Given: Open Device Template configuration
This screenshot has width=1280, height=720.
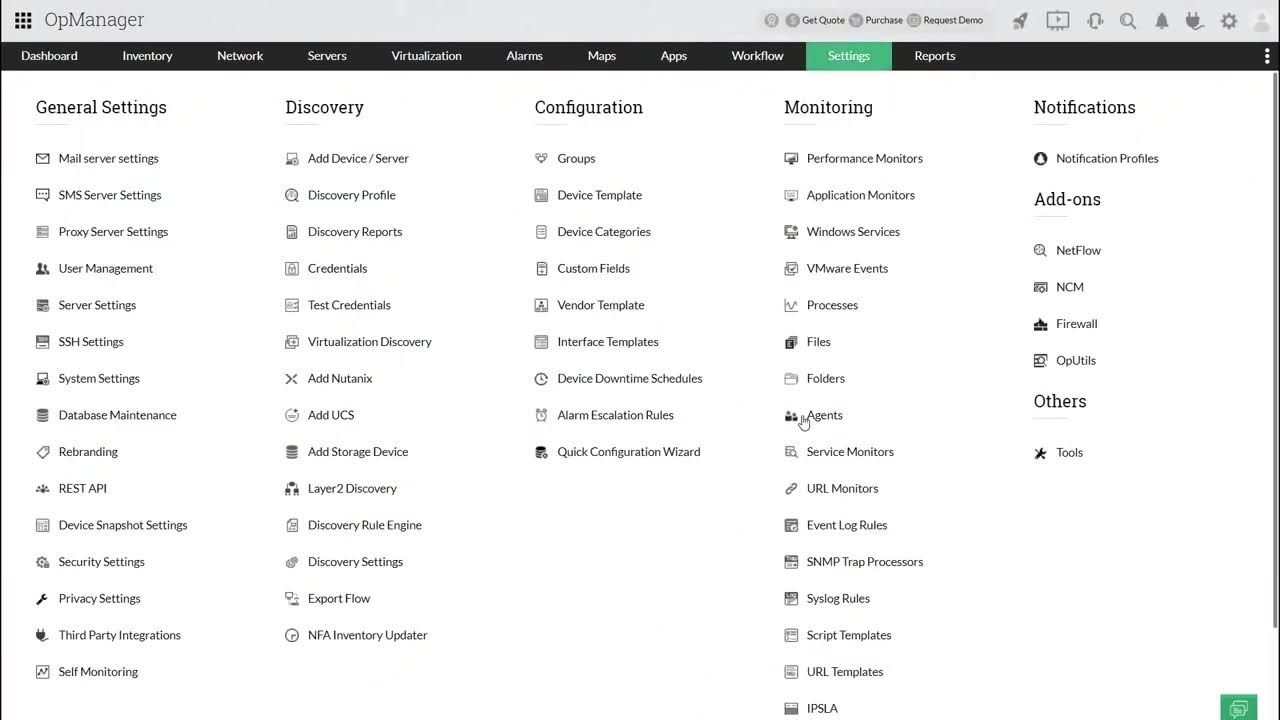Looking at the screenshot, I should click(x=599, y=195).
